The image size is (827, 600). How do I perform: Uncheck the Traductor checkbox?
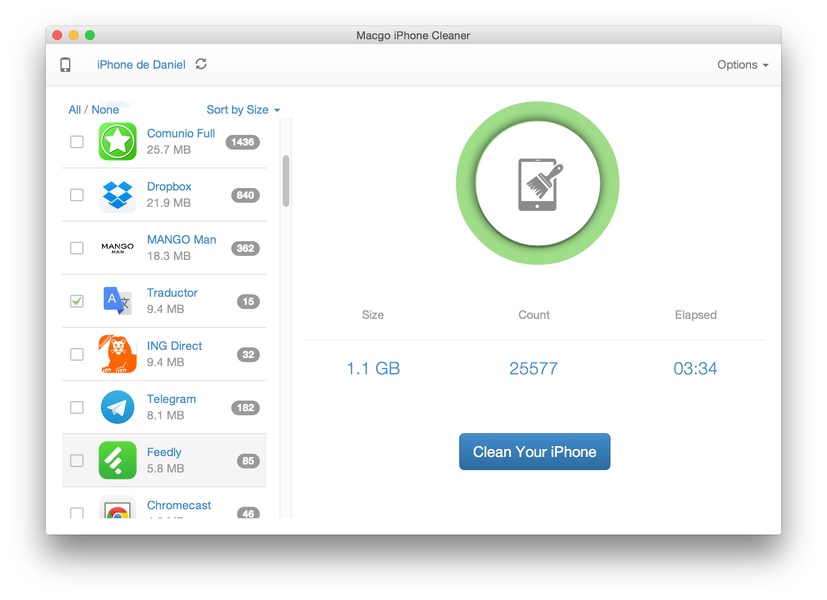[x=77, y=301]
